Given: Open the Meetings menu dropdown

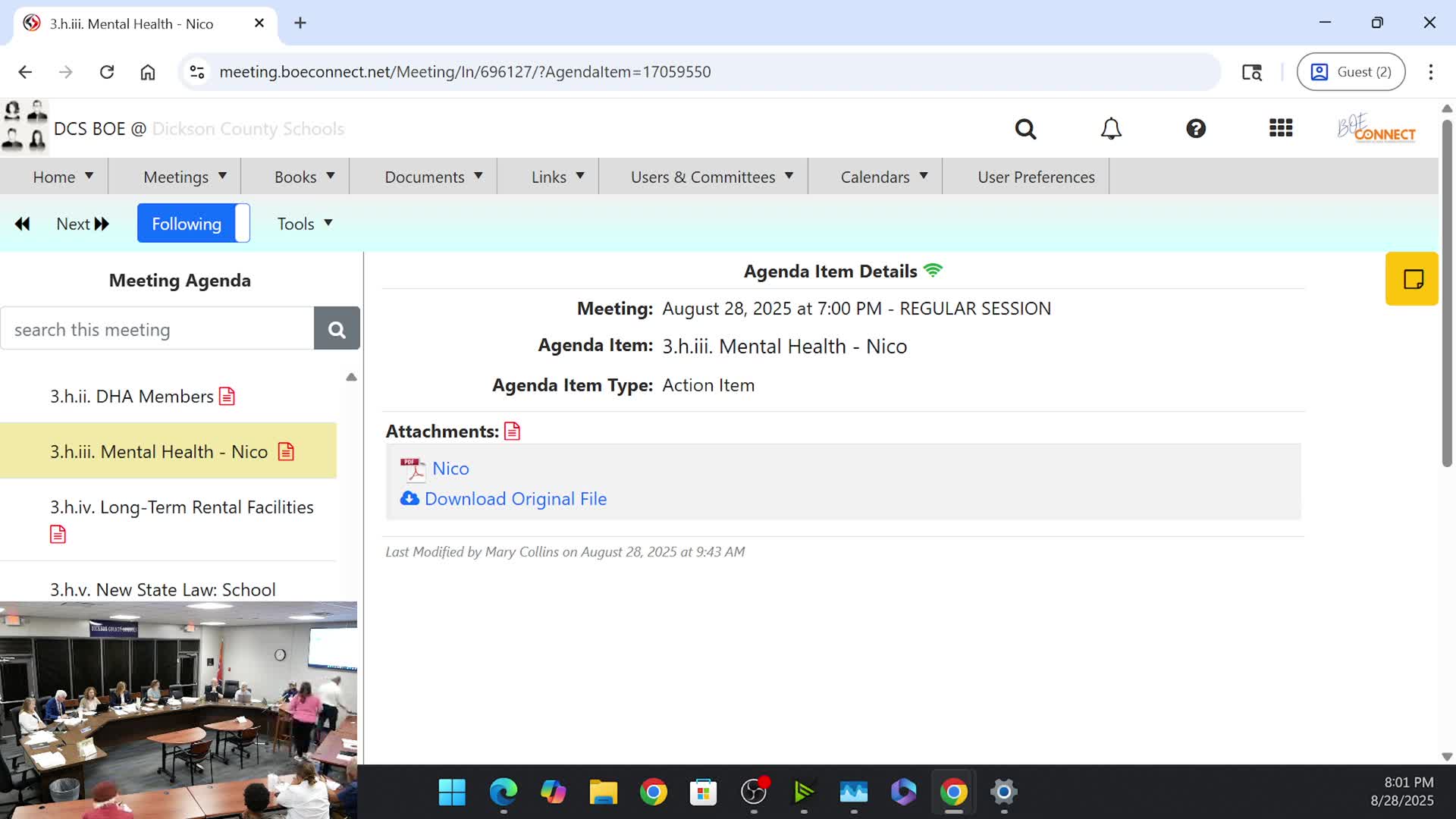Looking at the screenshot, I should 184,177.
